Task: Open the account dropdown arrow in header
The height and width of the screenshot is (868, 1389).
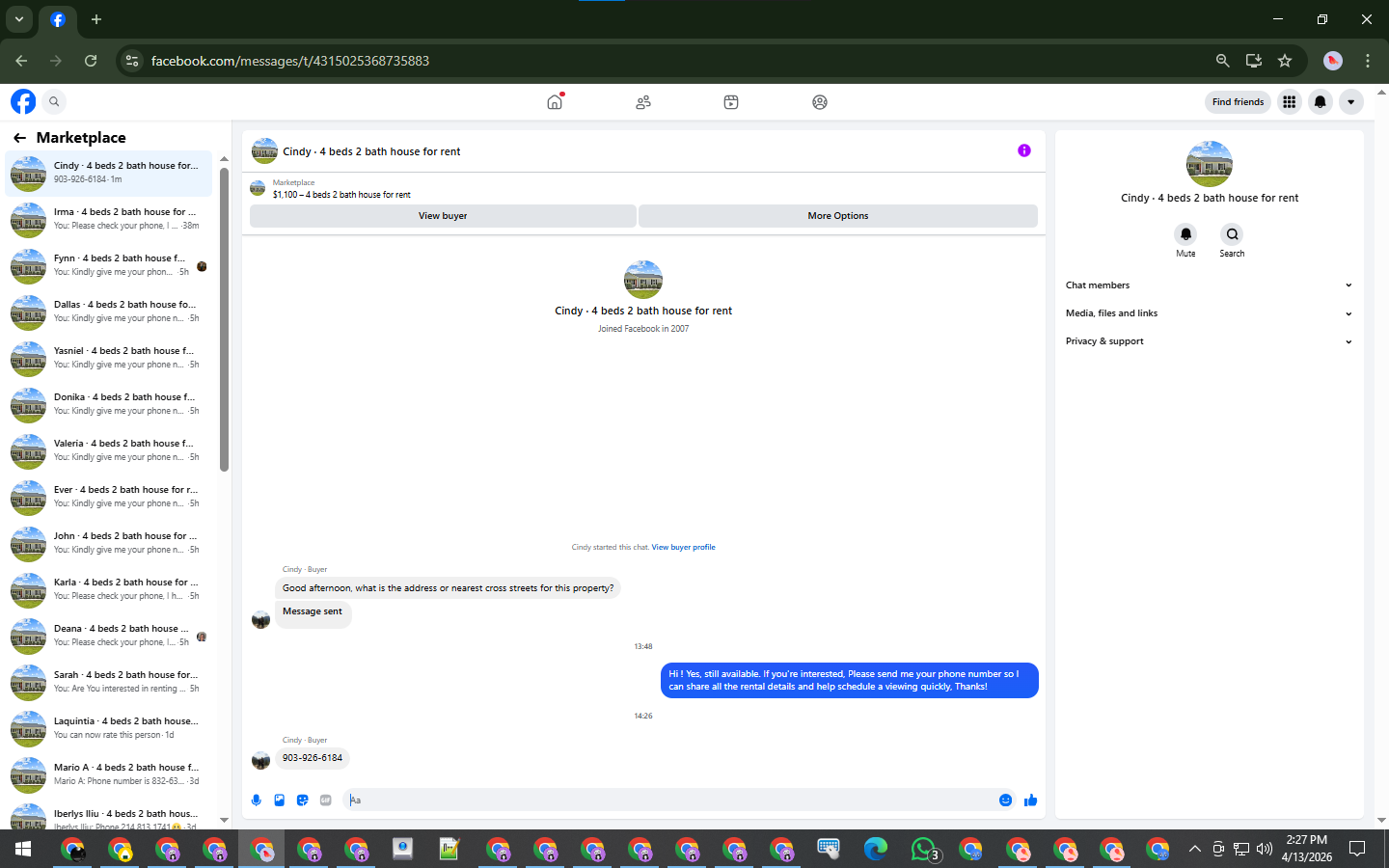Action: pos(1350,101)
